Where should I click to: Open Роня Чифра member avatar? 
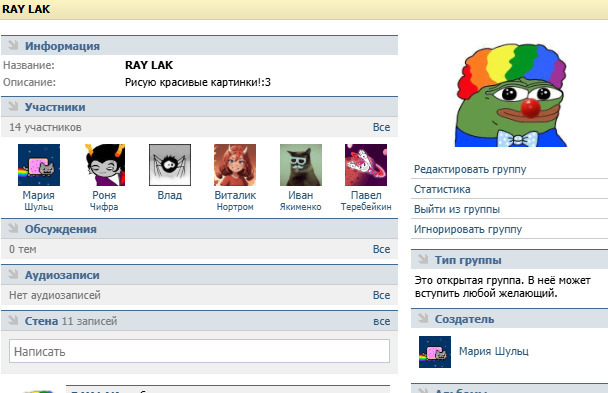pos(104,165)
